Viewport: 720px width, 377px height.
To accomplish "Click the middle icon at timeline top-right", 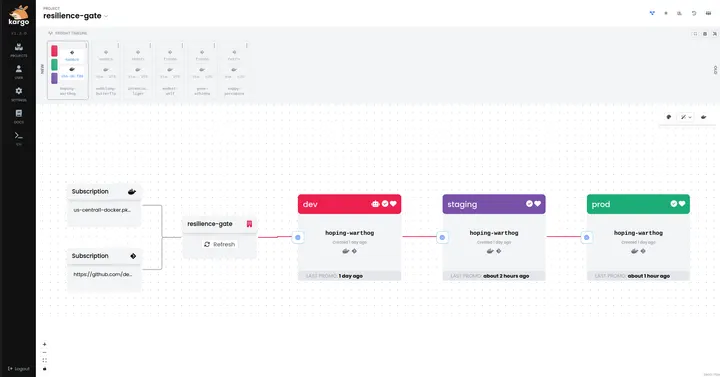I will click(705, 34).
